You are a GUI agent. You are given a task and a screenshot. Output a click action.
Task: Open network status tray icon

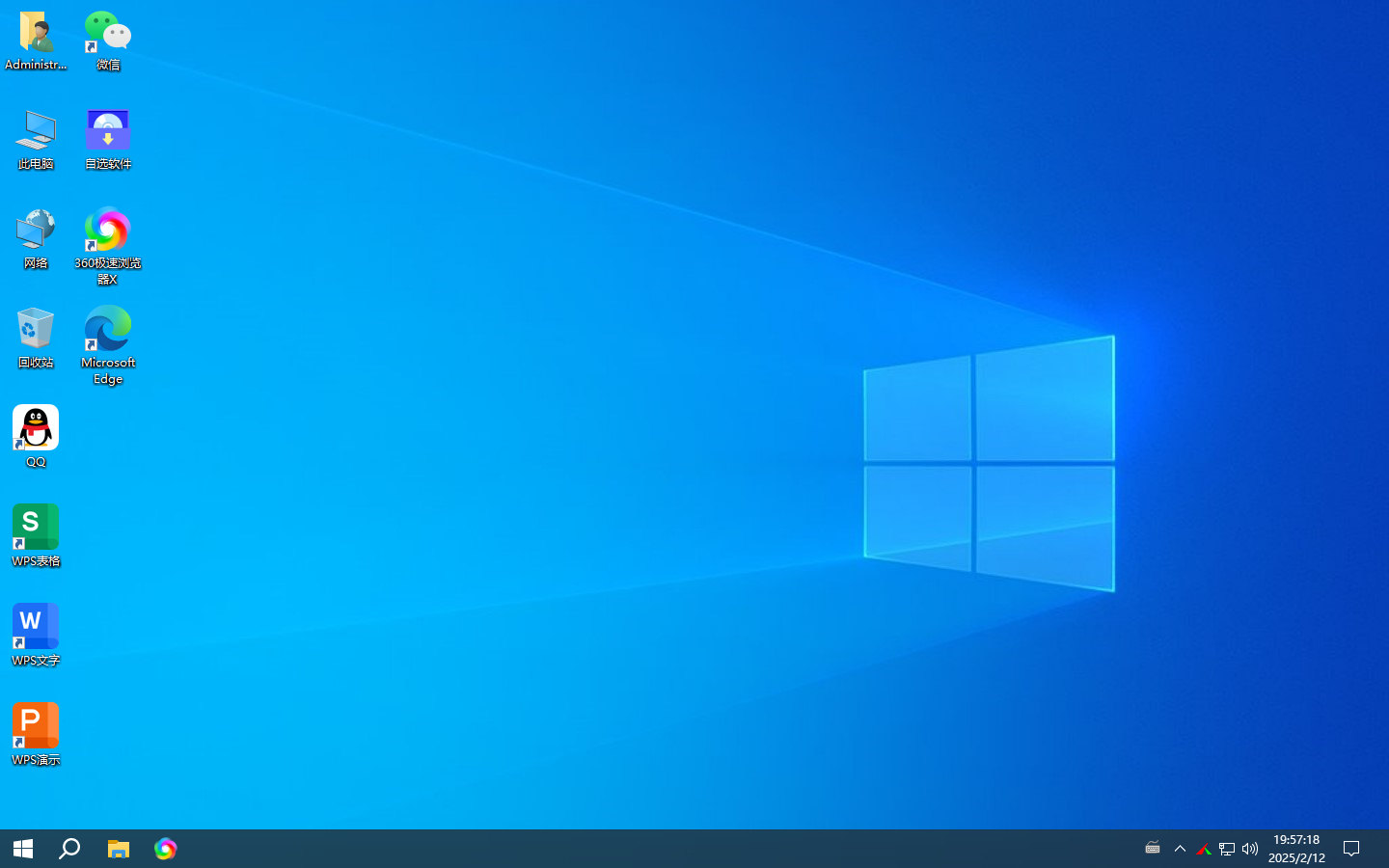[1227, 849]
